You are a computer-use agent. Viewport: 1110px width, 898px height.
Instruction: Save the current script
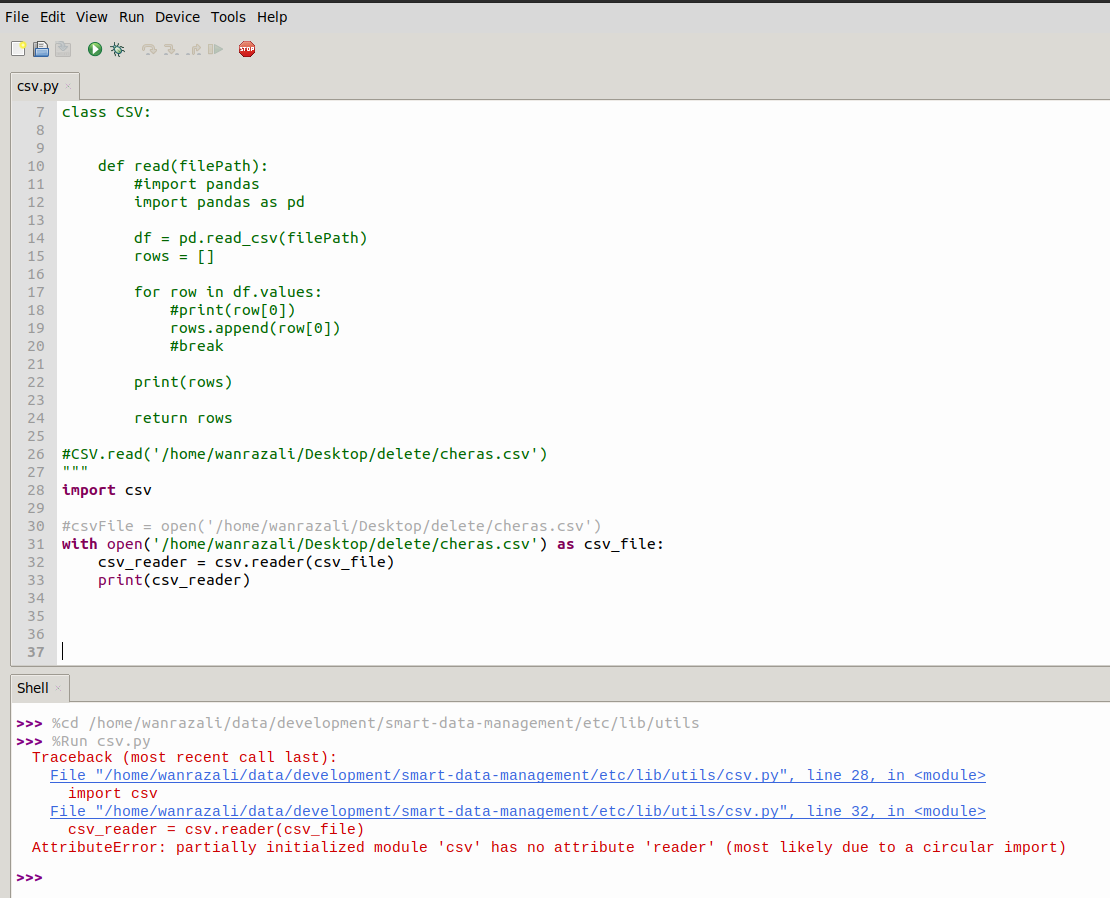pos(63,48)
